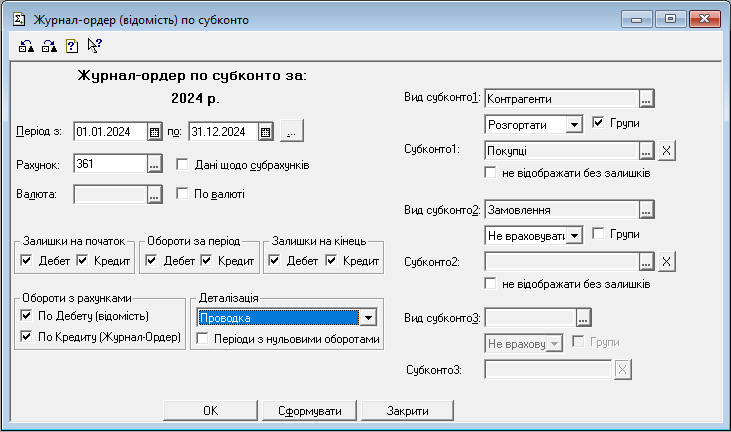Screen dimensions: 731x432
Task: Clear Субконто1 value with the X button
Action: pos(667,150)
